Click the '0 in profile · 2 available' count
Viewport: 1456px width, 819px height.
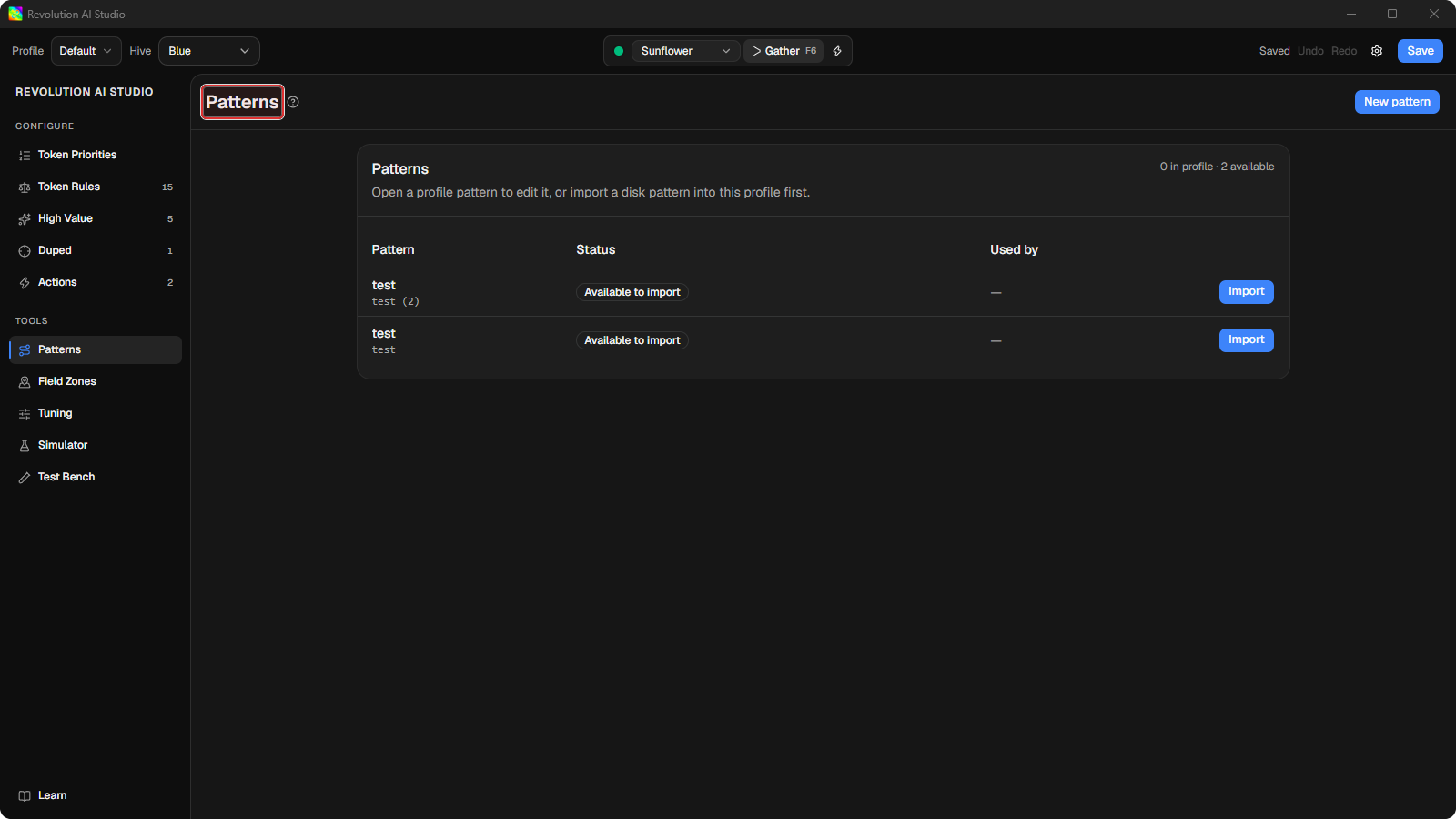(1217, 167)
